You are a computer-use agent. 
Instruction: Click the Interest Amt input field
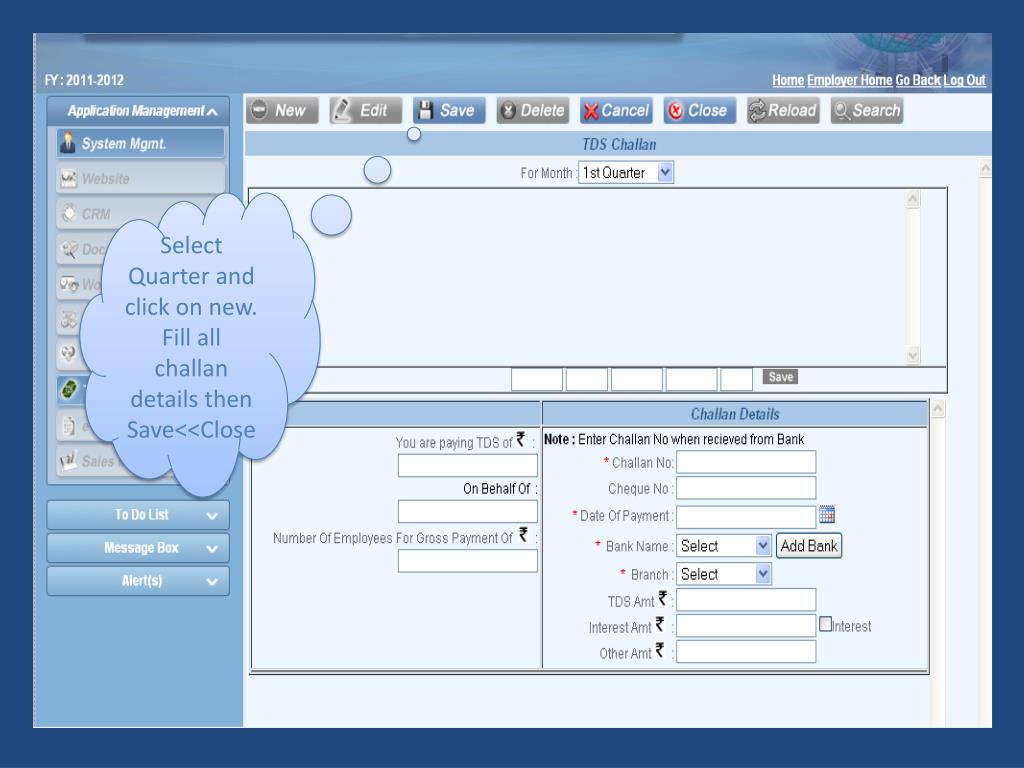(x=746, y=626)
